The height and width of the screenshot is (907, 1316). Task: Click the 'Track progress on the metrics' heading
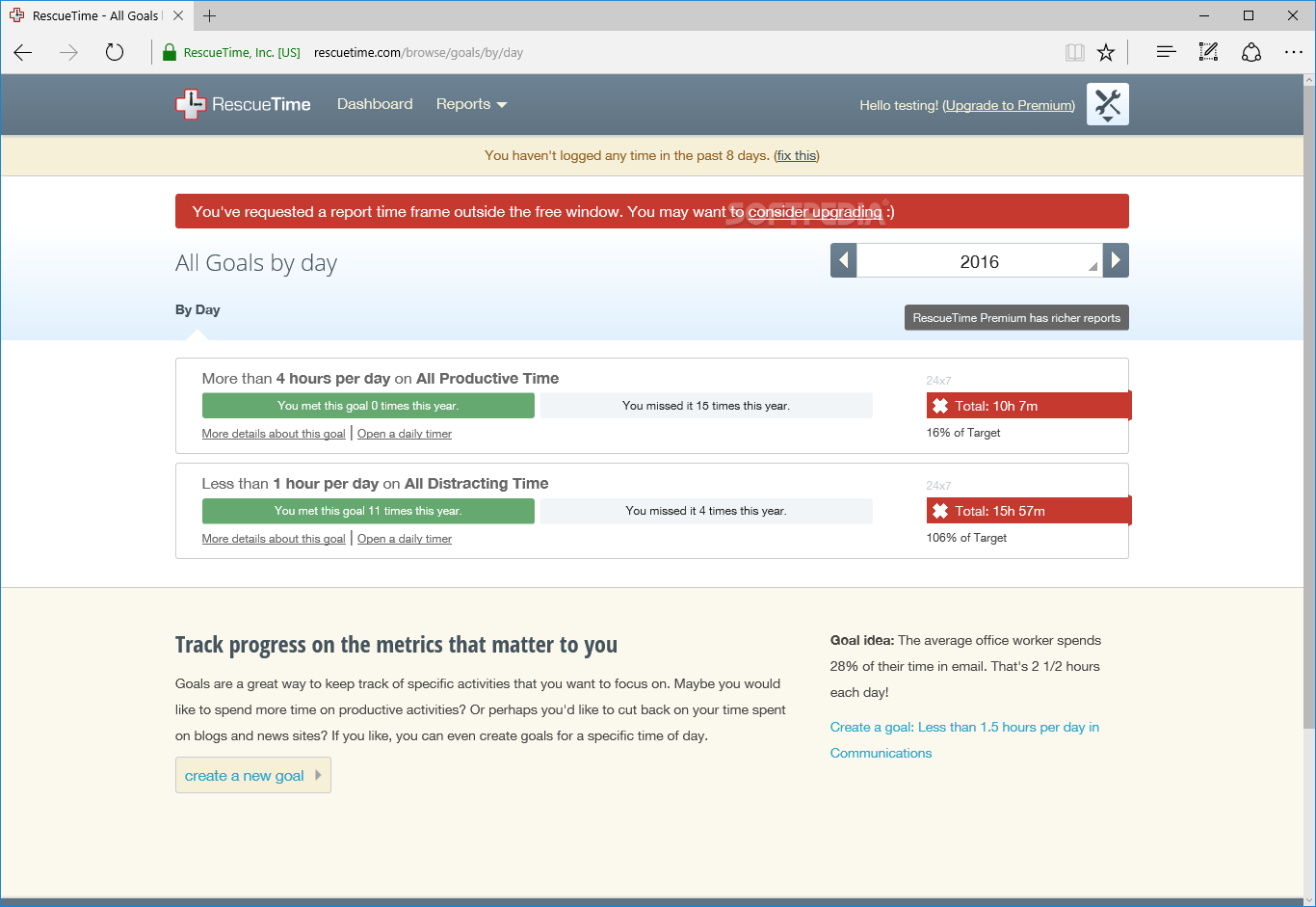[396, 645]
